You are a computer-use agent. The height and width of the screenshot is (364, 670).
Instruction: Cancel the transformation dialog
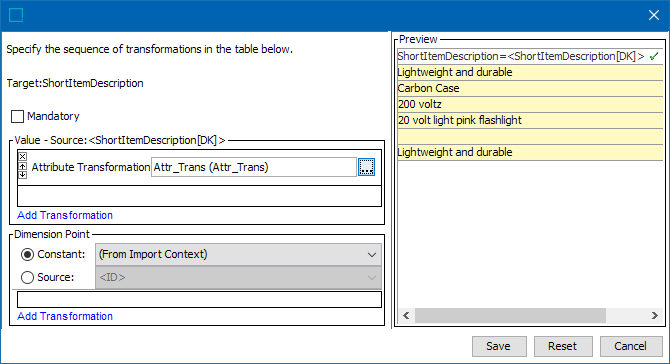pos(631,346)
